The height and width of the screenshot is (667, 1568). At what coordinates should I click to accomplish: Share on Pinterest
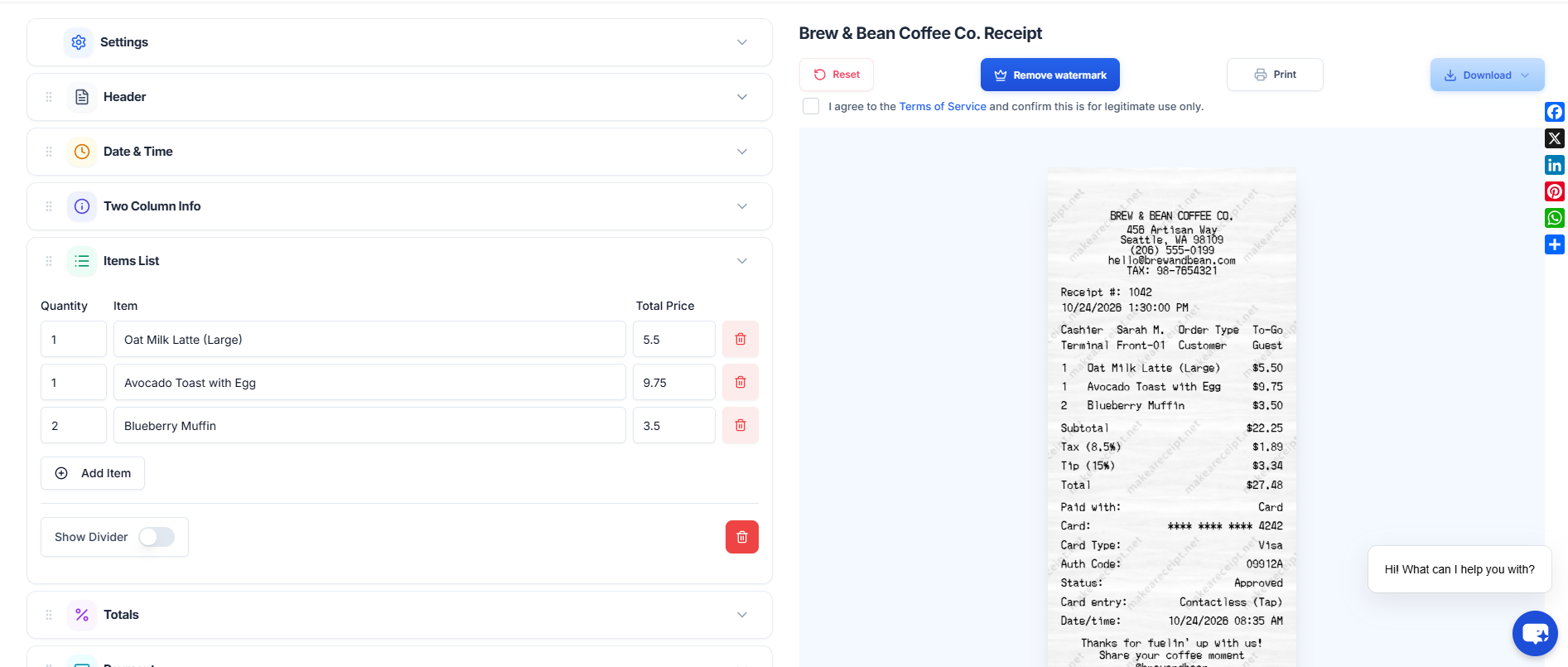[1555, 191]
